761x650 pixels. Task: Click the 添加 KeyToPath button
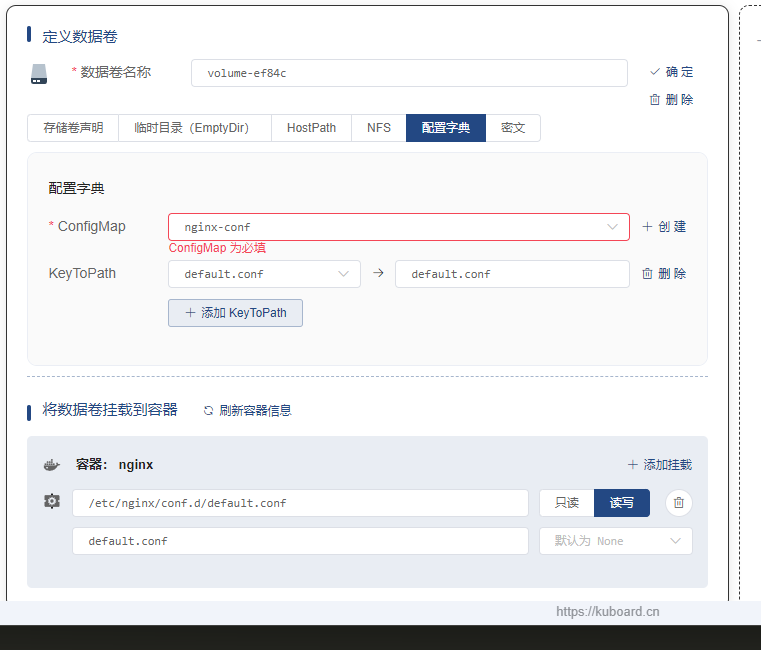tap(235, 313)
